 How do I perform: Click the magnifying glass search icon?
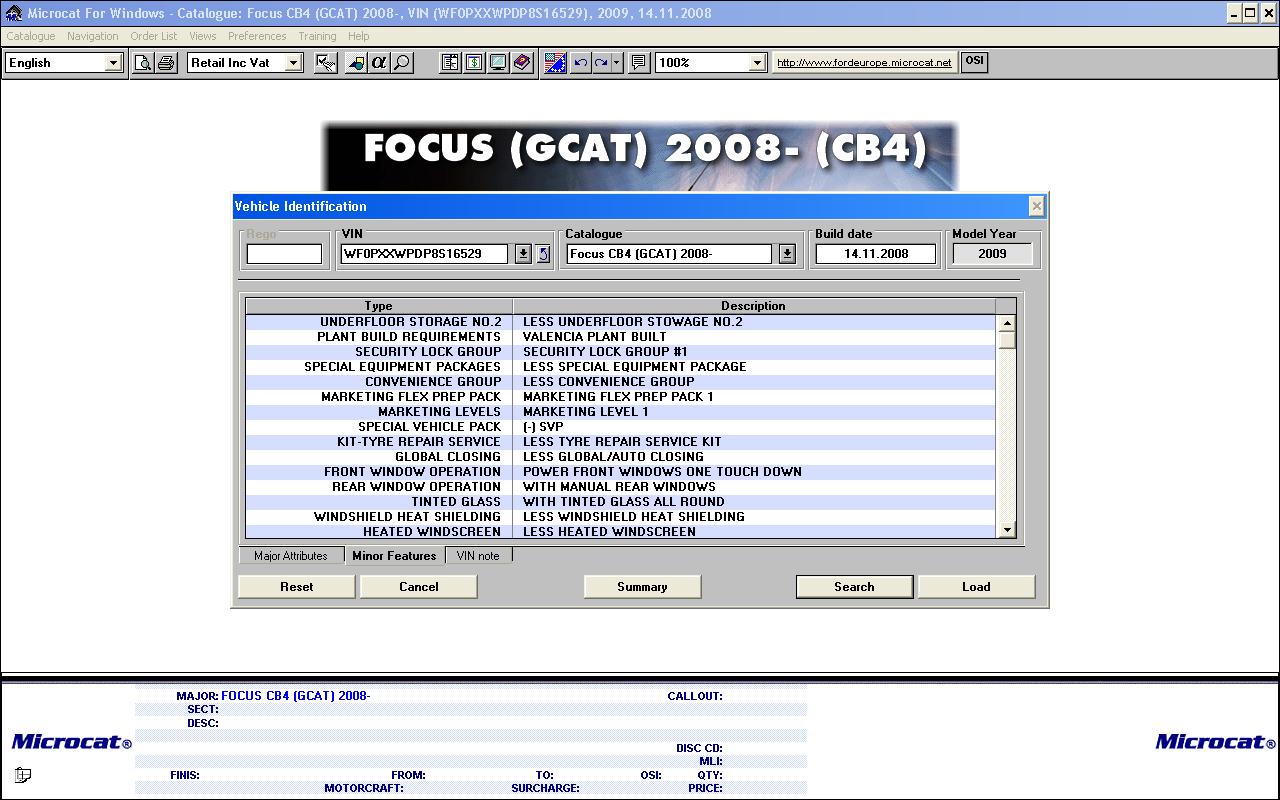[x=402, y=62]
